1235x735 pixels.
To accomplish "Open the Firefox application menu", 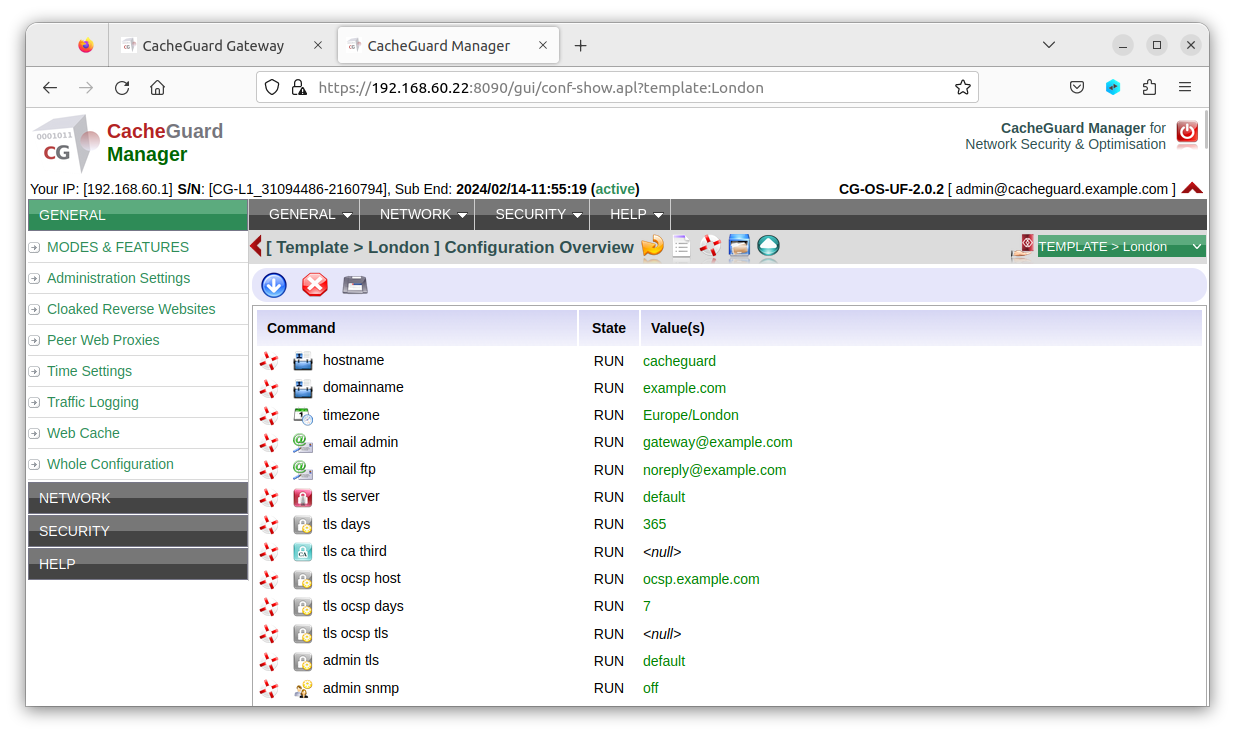I will pyautogui.click(x=1185, y=87).
